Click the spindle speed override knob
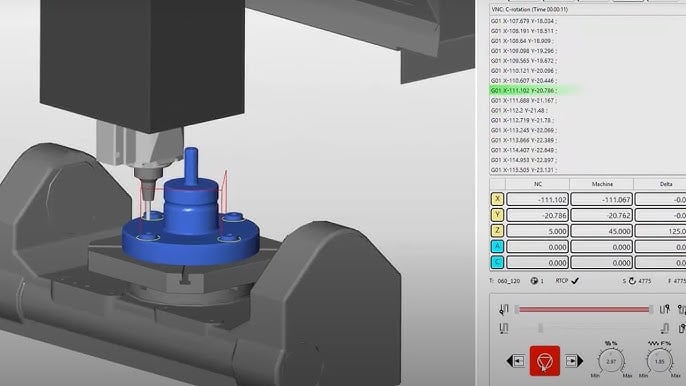The height and width of the screenshot is (386, 686). [x=611, y=361]
